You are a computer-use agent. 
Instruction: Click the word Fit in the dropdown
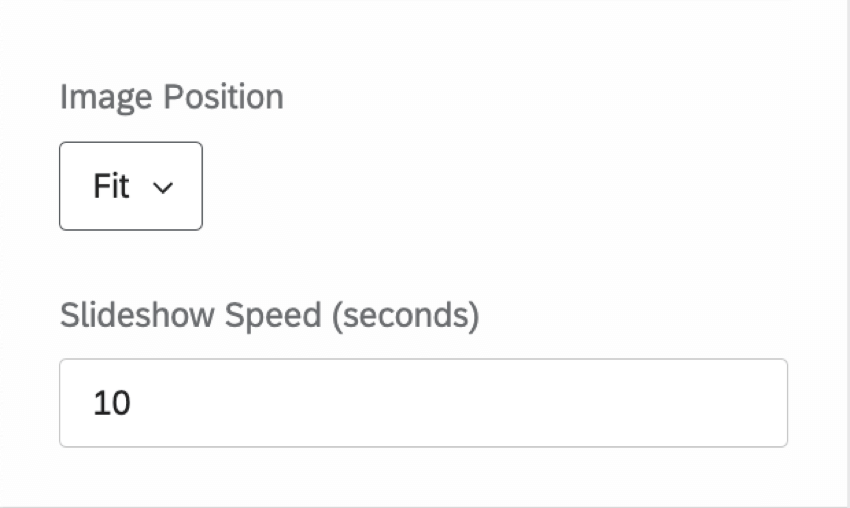click(x=111, y=186)
